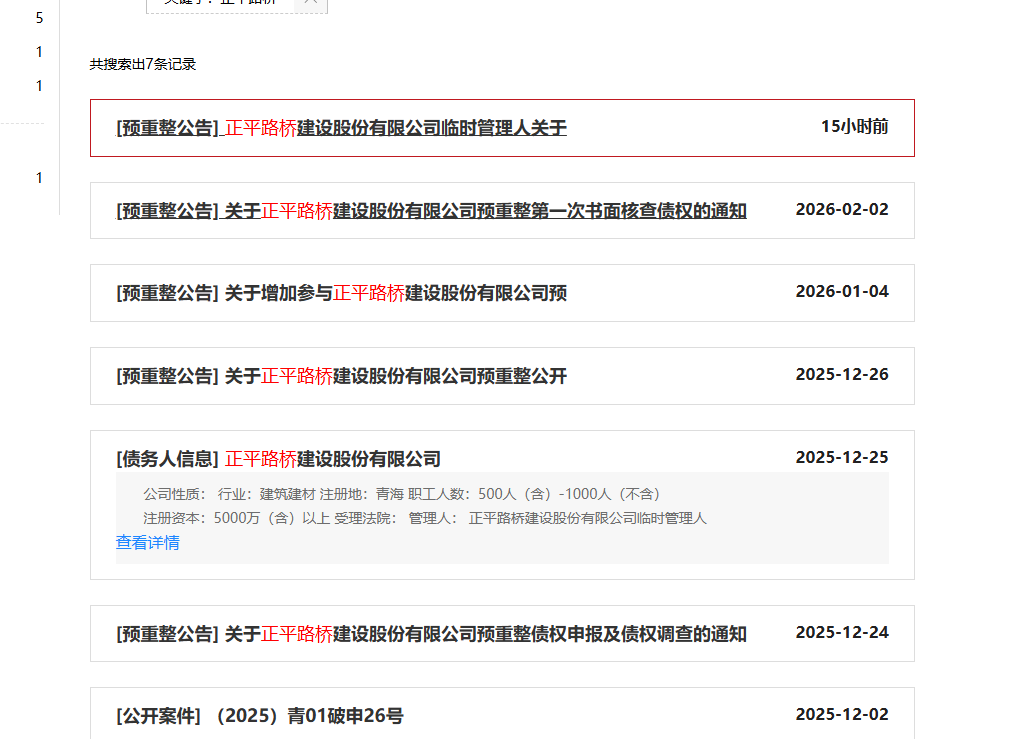Open the [公开案件] (2025)青01破申26号 record

260,716
